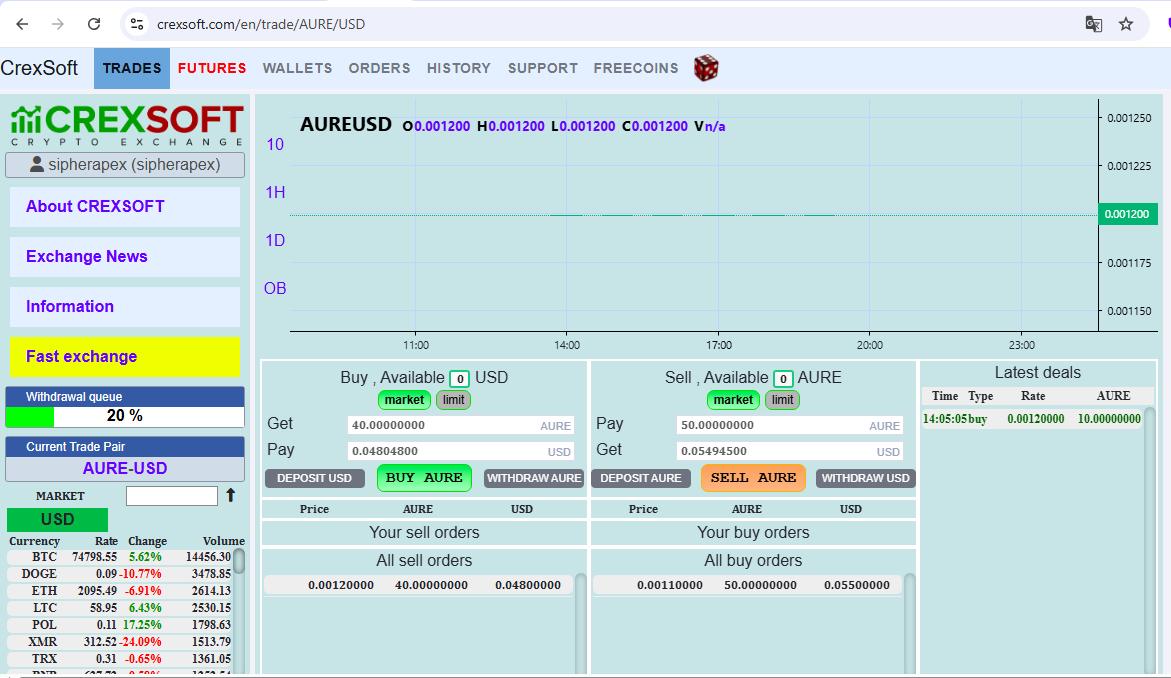Switch to the FUTURES tab
This screenshot has height=678, width=1171.
tap(211, 68)
